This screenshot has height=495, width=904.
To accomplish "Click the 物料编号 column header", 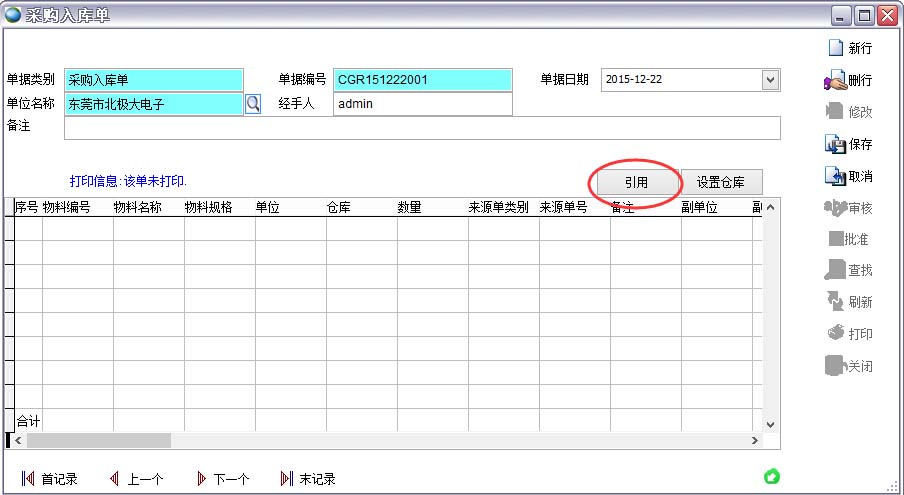I will [67, 208].
